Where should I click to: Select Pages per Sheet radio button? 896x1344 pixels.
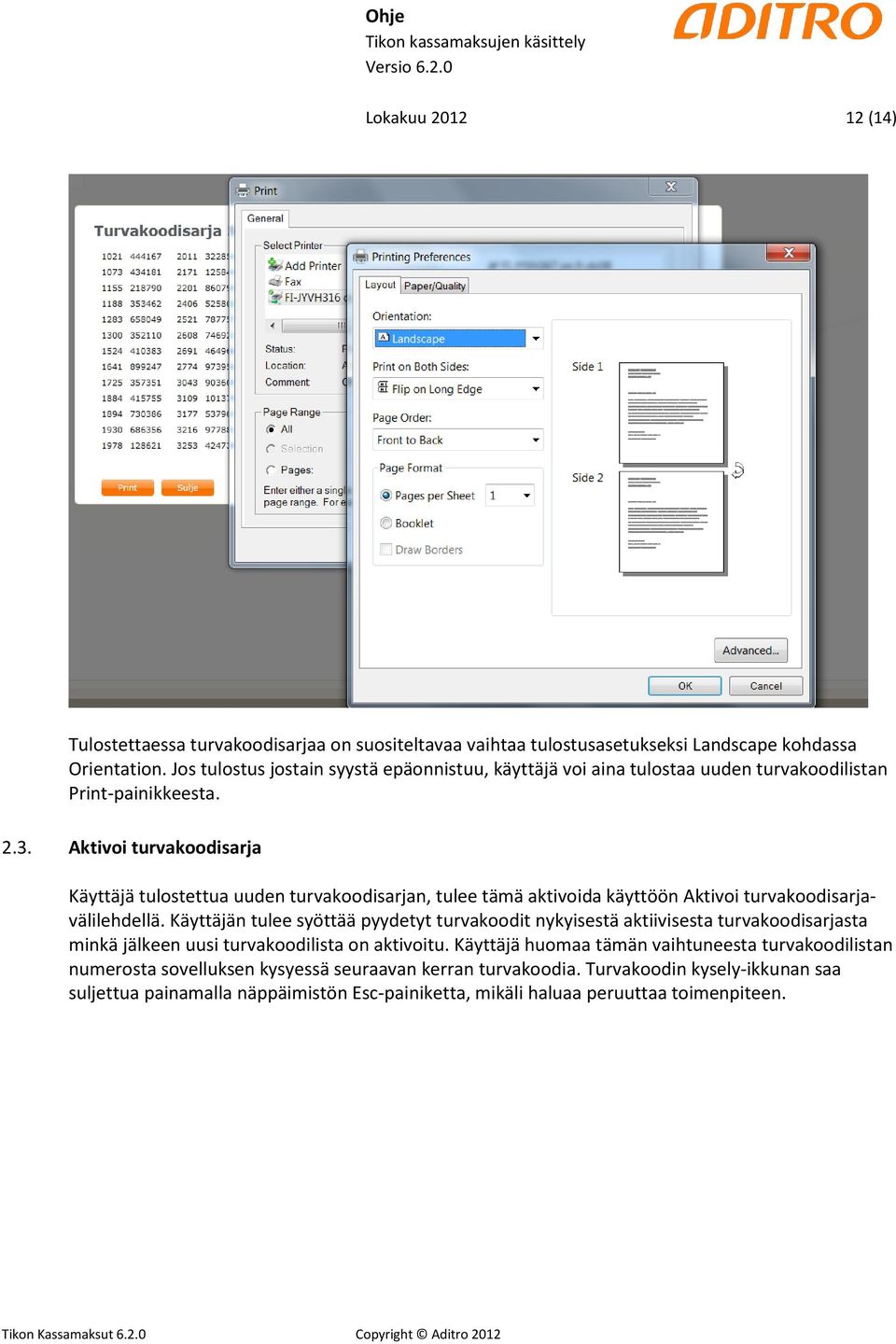(385, 496)
